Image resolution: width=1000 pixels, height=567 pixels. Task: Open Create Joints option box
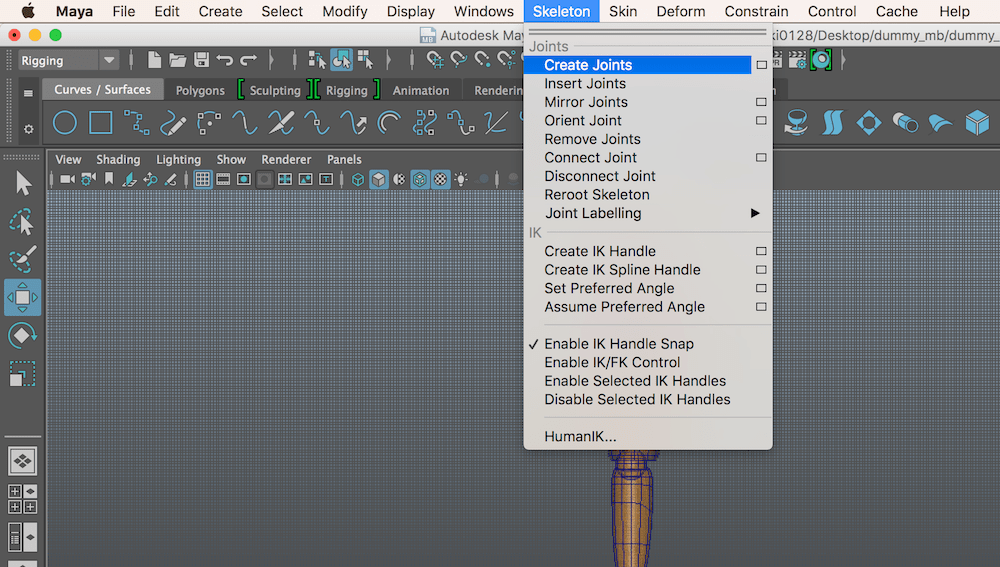pos(761,65)
